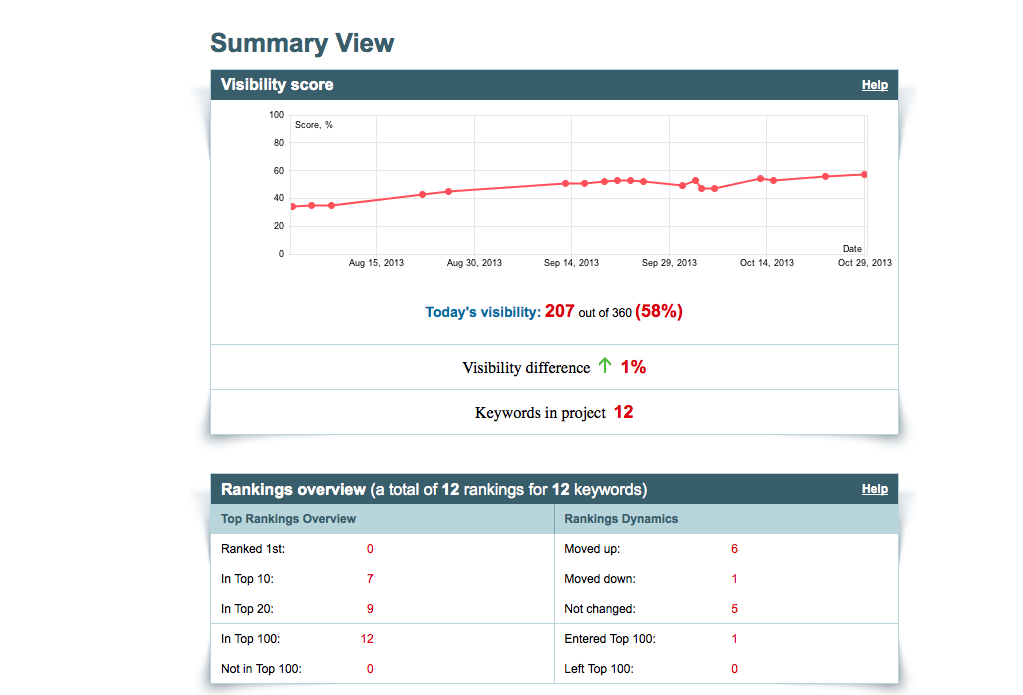Click the 'Aug 30, 2013' axis date label
The image size is (1023, 695).
point(474,263)
